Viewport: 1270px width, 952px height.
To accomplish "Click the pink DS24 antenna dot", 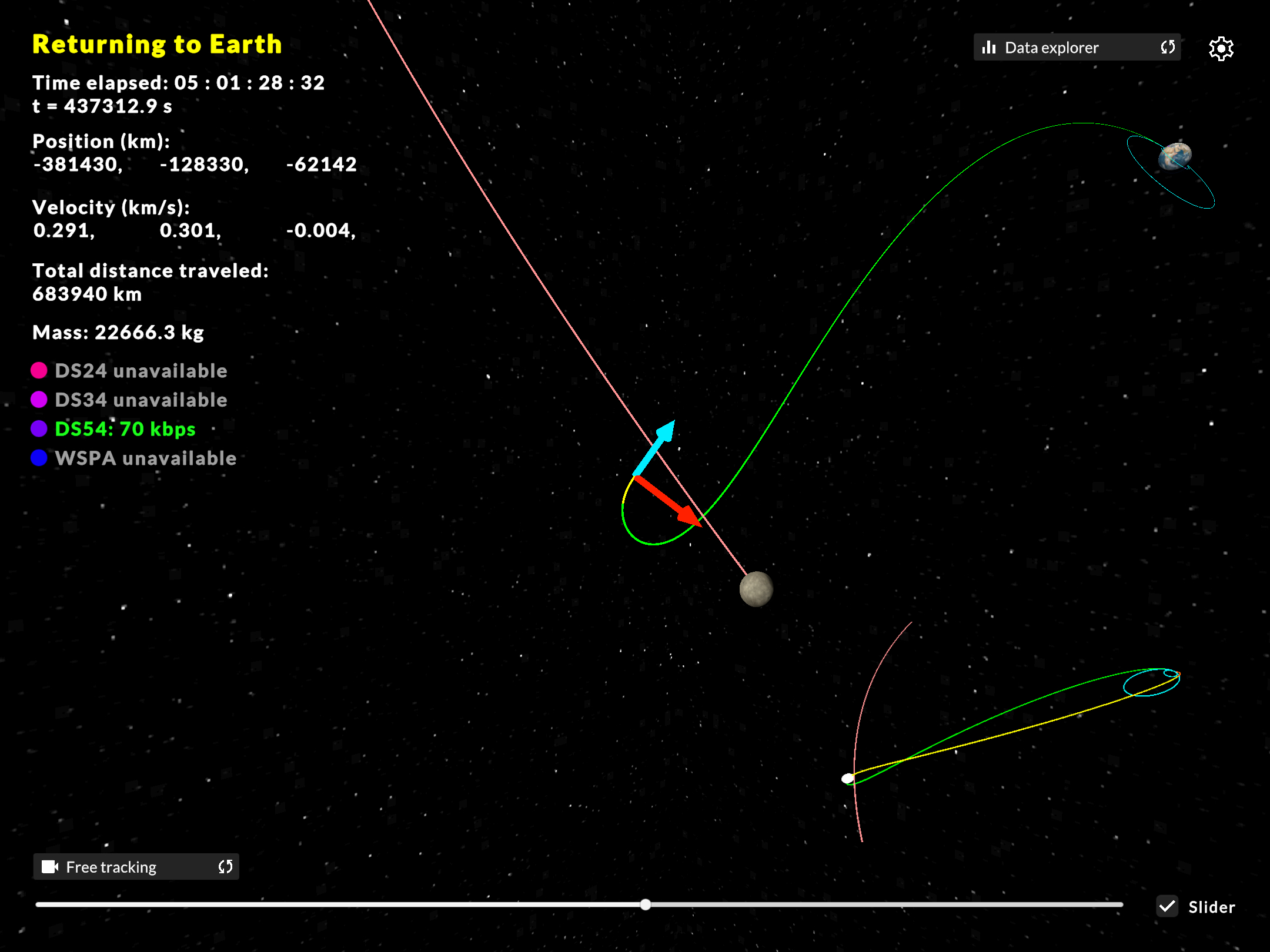I will pos(39,370).
